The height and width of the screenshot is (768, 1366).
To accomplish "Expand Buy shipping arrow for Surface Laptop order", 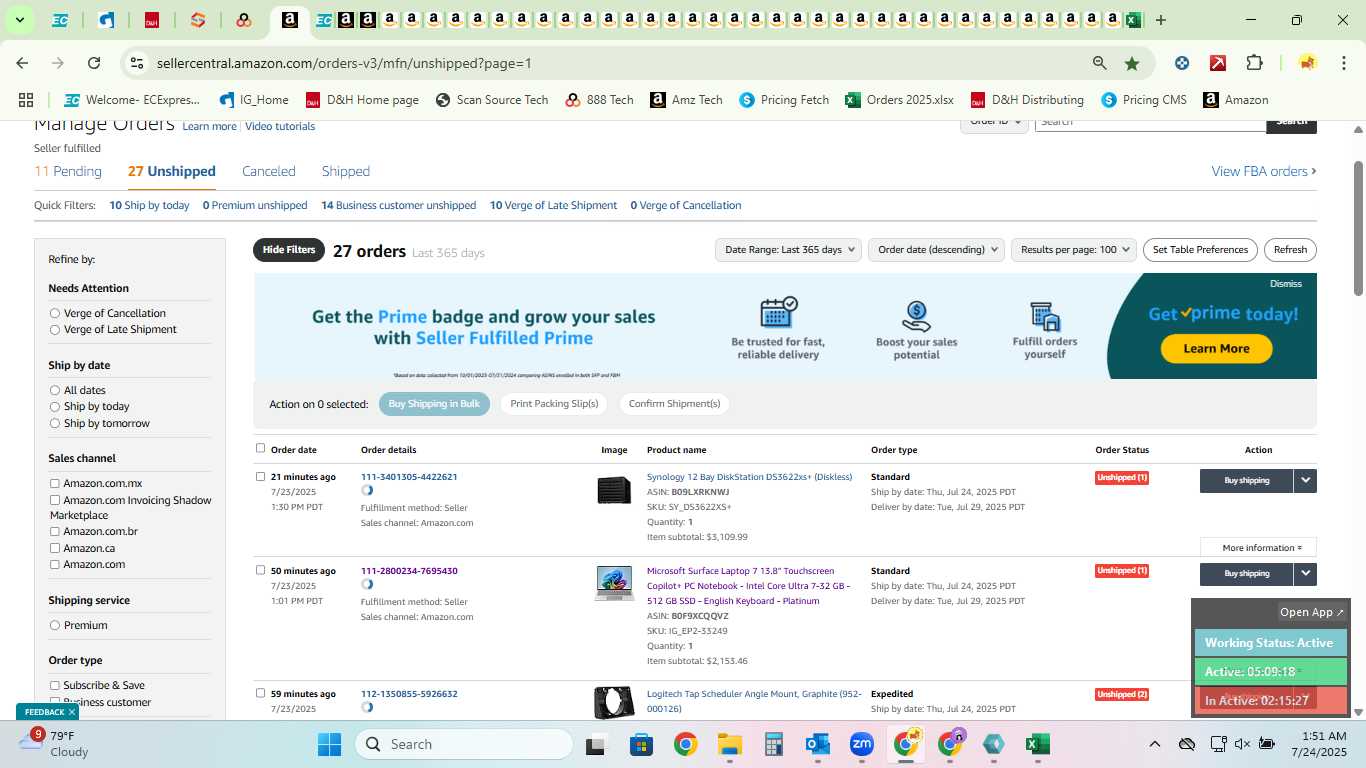I will pos(1305,573).
